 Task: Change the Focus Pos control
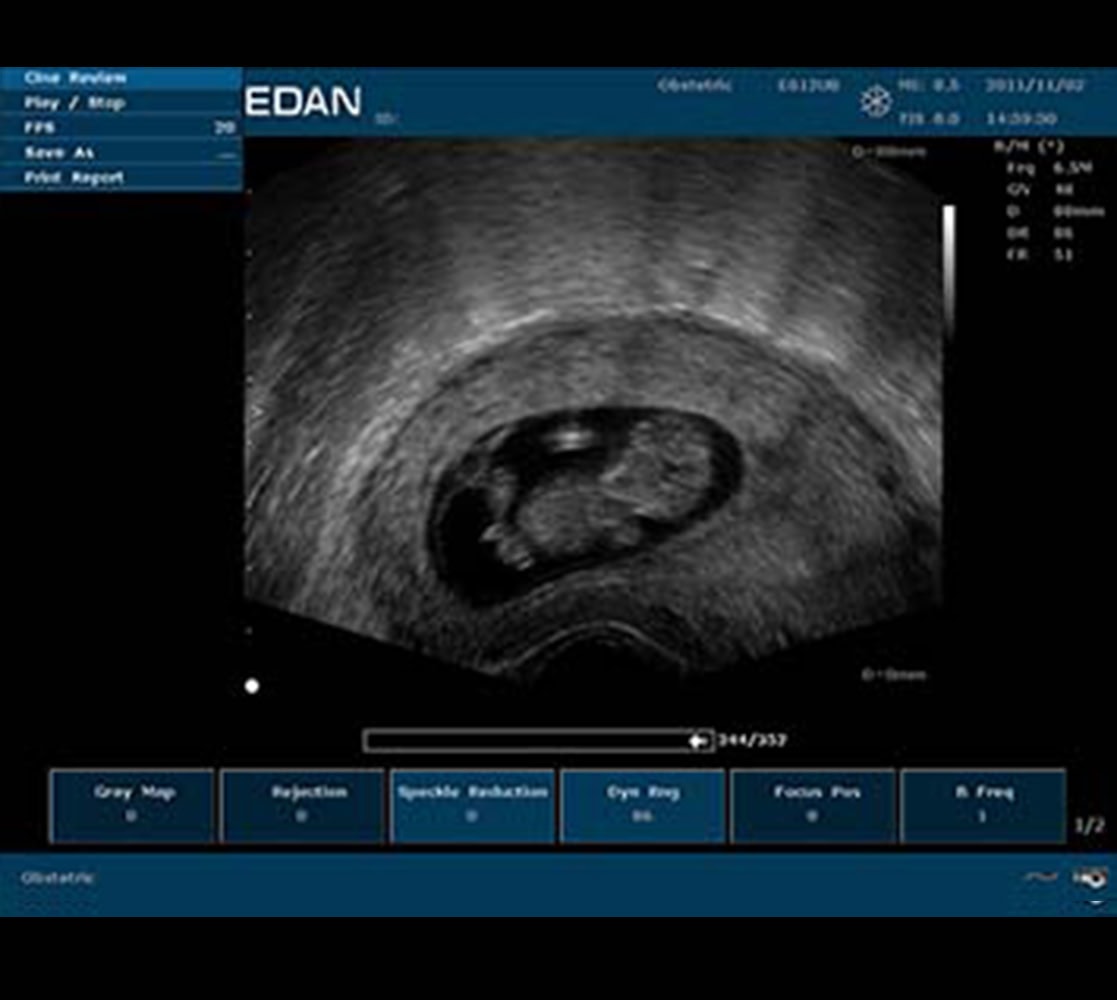point(813,805)
